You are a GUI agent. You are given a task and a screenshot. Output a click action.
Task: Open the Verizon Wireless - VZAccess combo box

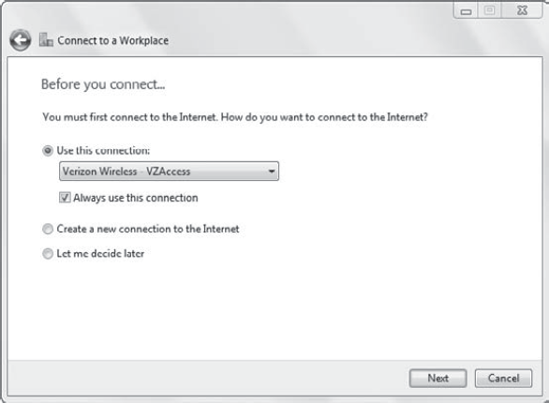(x=169, y=171)
